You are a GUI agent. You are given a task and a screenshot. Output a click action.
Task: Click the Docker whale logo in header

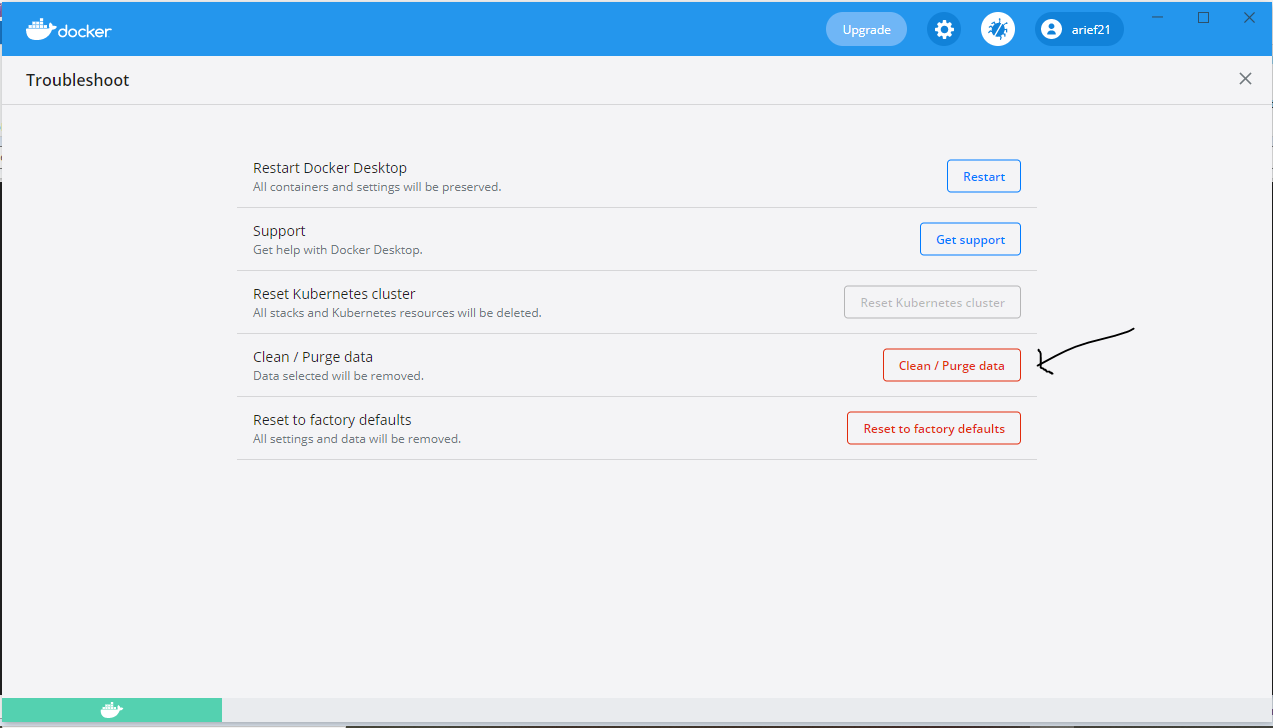pyautogui.click(x=68, y=29)
